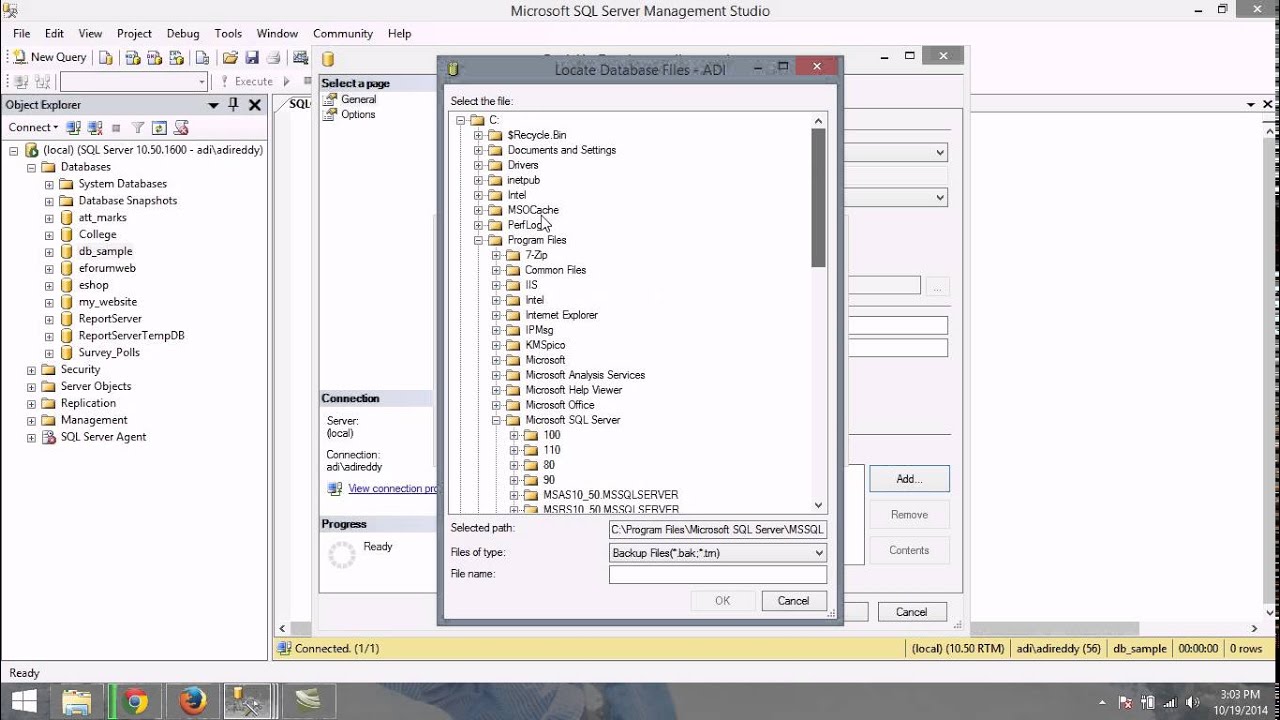
Task: Open Object Explorer window position dropdown arrow
Action: coord(213,105)
